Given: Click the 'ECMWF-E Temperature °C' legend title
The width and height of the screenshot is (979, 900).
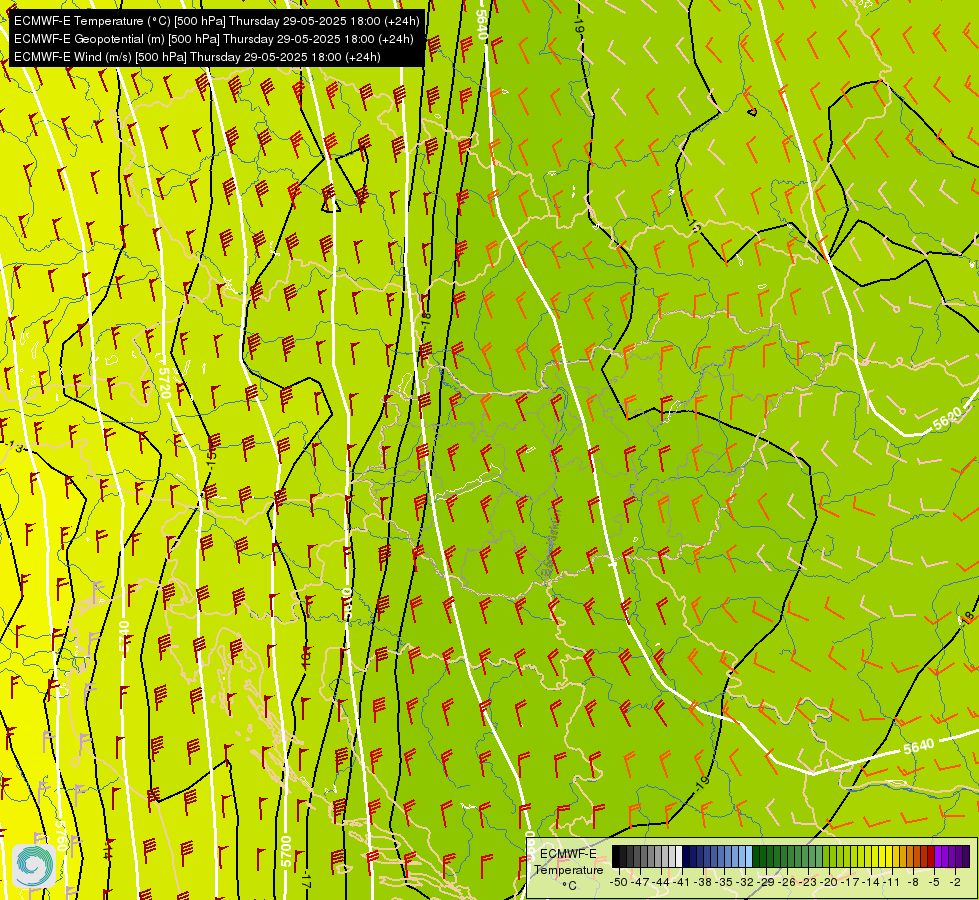Looking at the screenshot, I should 569,870.
